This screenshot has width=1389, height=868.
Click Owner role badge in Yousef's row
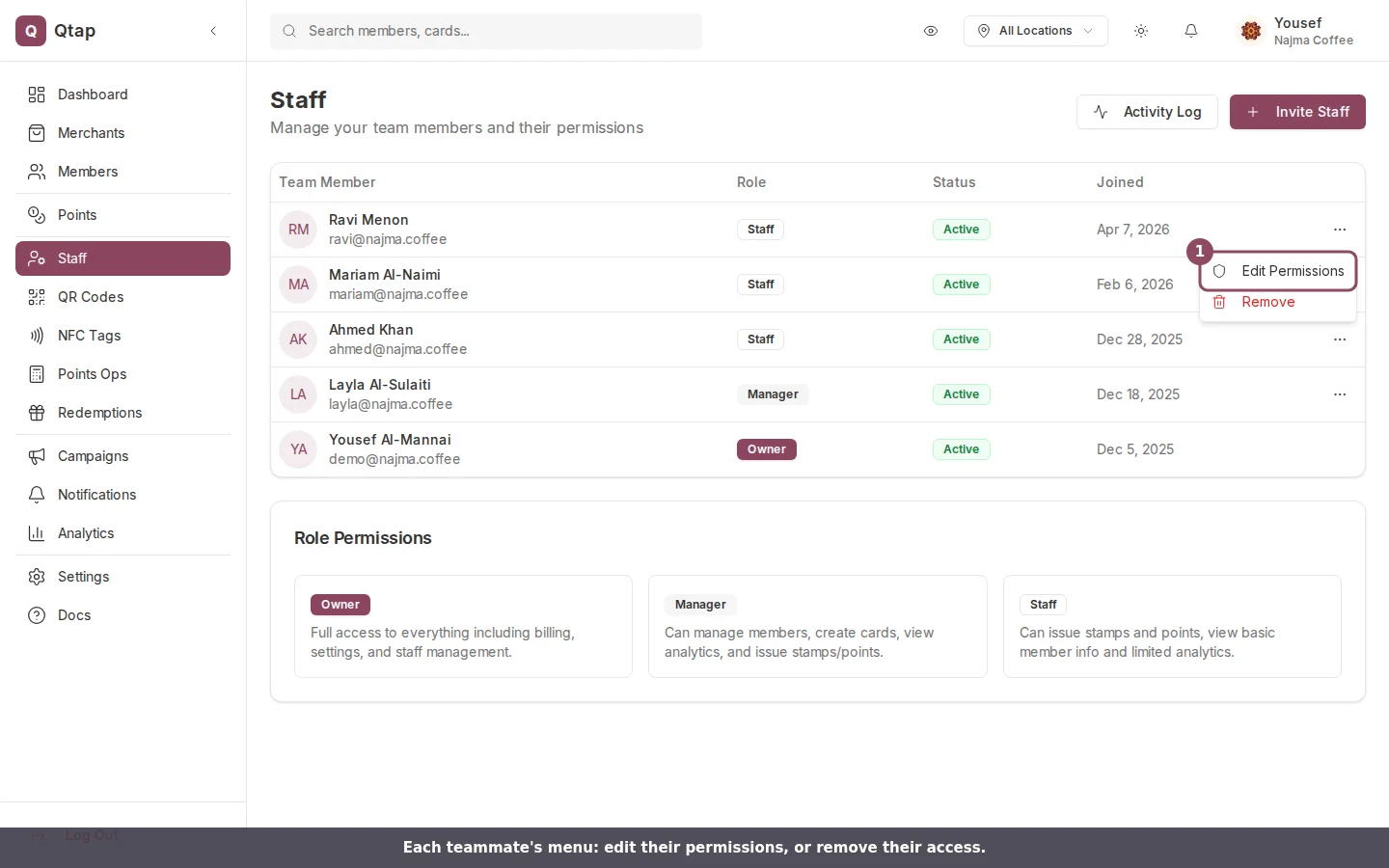coord(767,449)
